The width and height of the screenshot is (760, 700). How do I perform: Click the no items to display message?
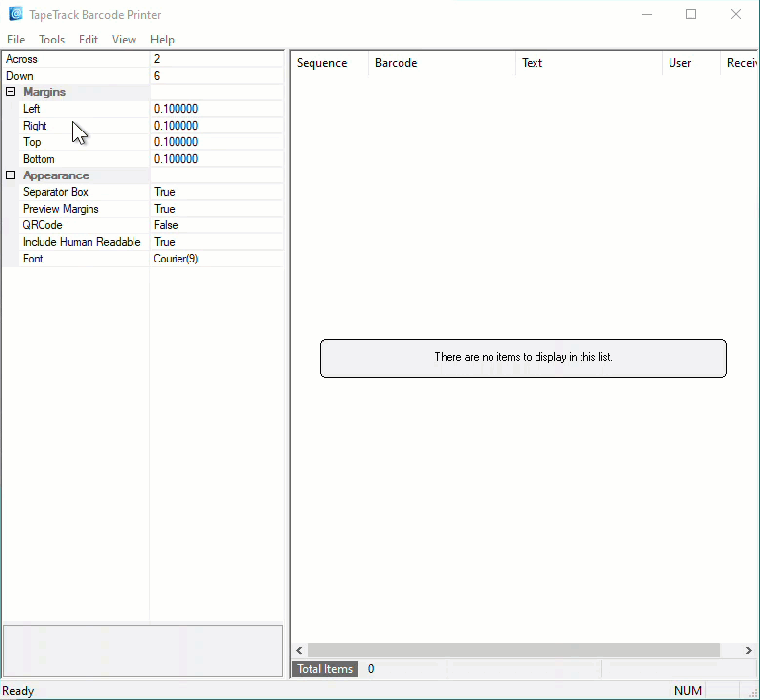523,358
